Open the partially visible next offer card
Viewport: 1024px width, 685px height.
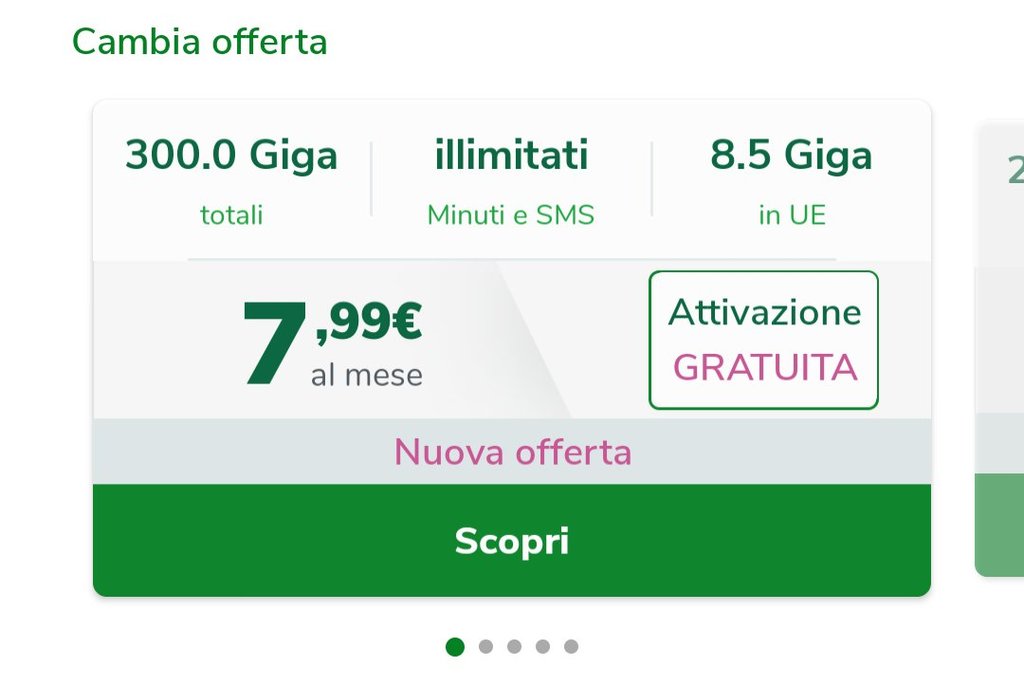click(1000, 350)
